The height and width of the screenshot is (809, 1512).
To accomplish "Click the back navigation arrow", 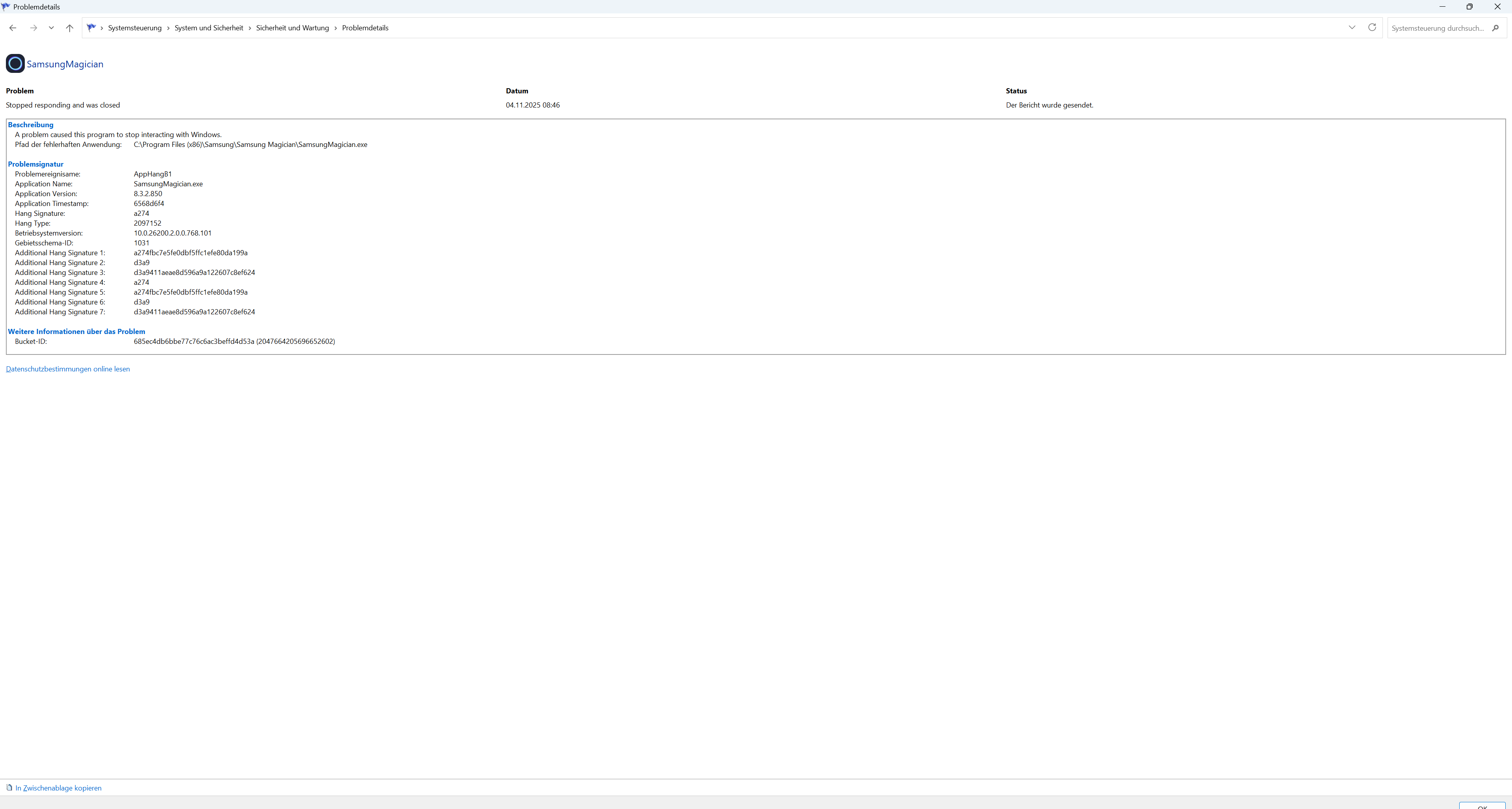I will tap(13, 28).
